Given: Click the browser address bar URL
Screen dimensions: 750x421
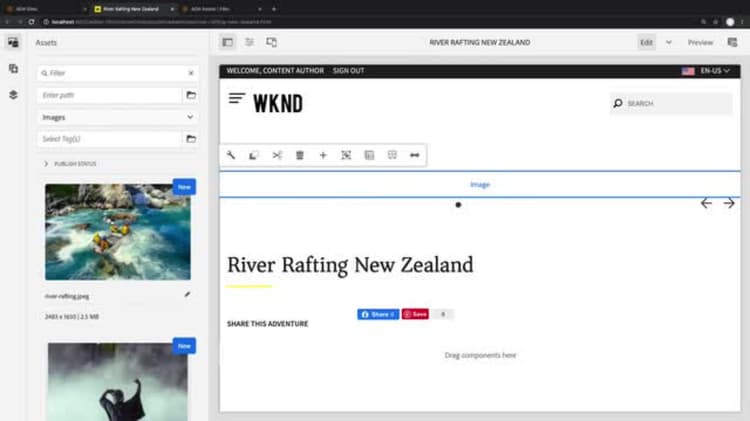Looking at the screenshot, I should tap(163, 22).
